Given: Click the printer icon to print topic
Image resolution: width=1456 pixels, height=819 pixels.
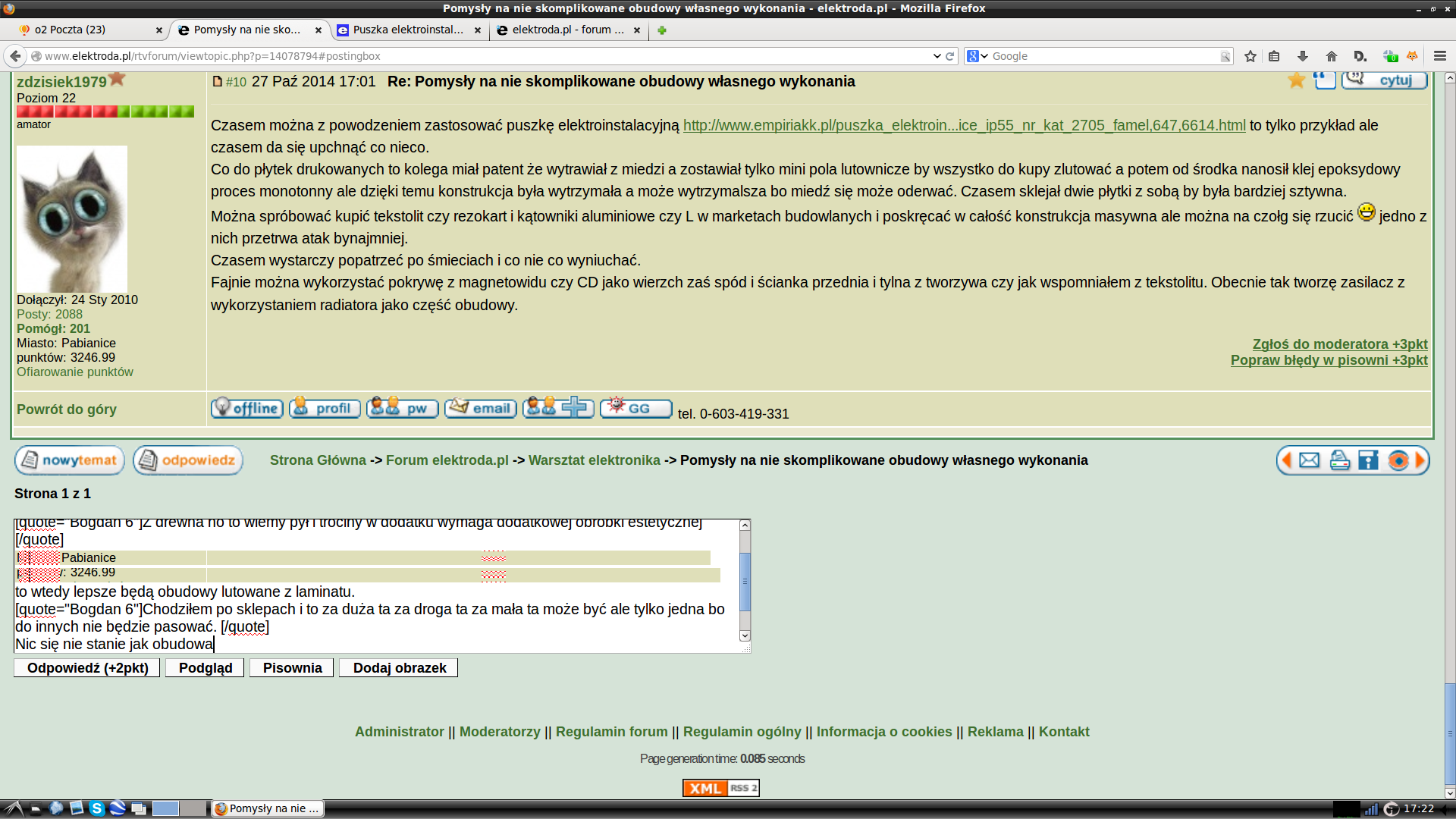Looking at the screenshot, I should 1340,460.
